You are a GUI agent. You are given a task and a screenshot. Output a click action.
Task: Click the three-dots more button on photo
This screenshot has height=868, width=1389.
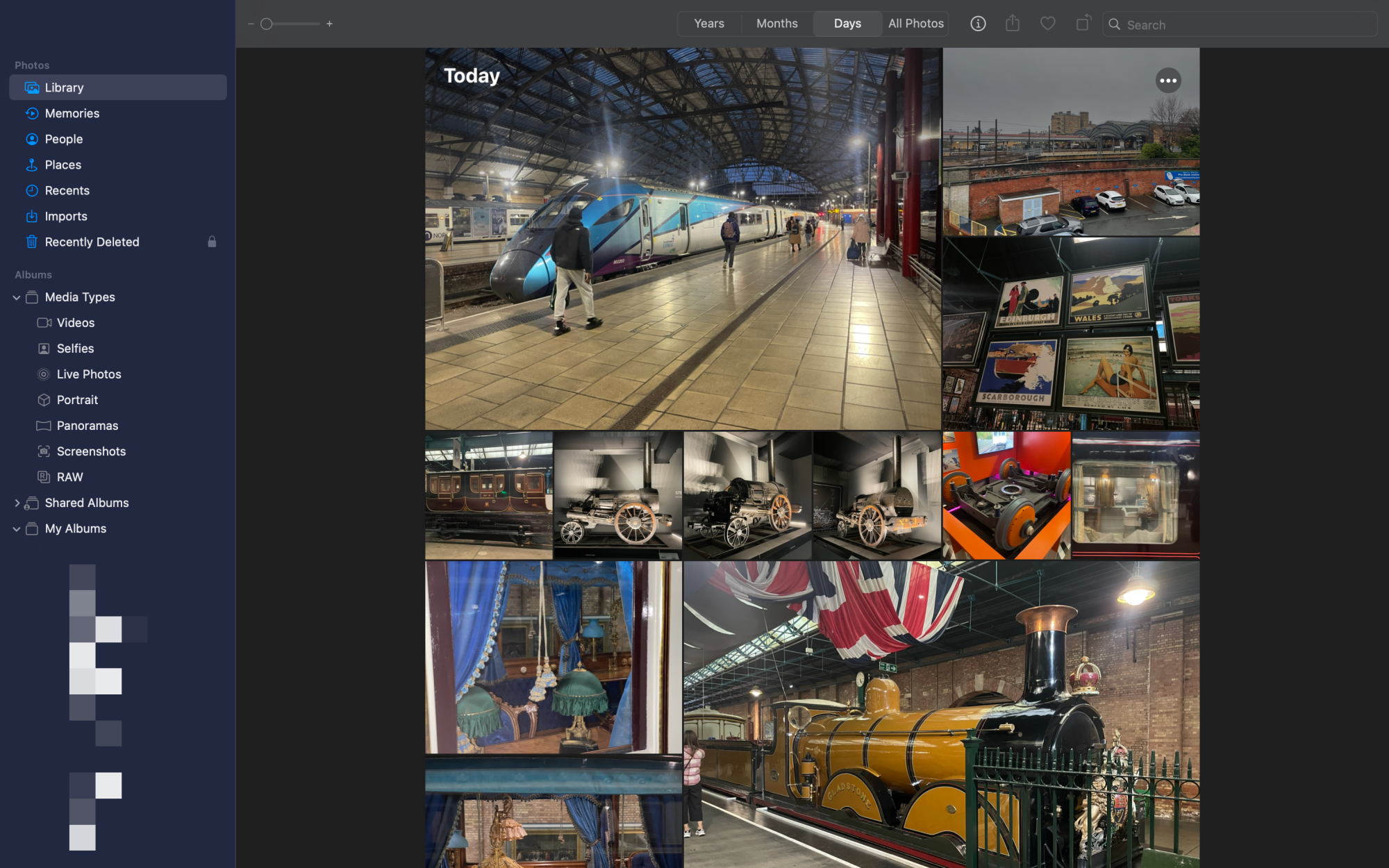(x=1168, y=81)
